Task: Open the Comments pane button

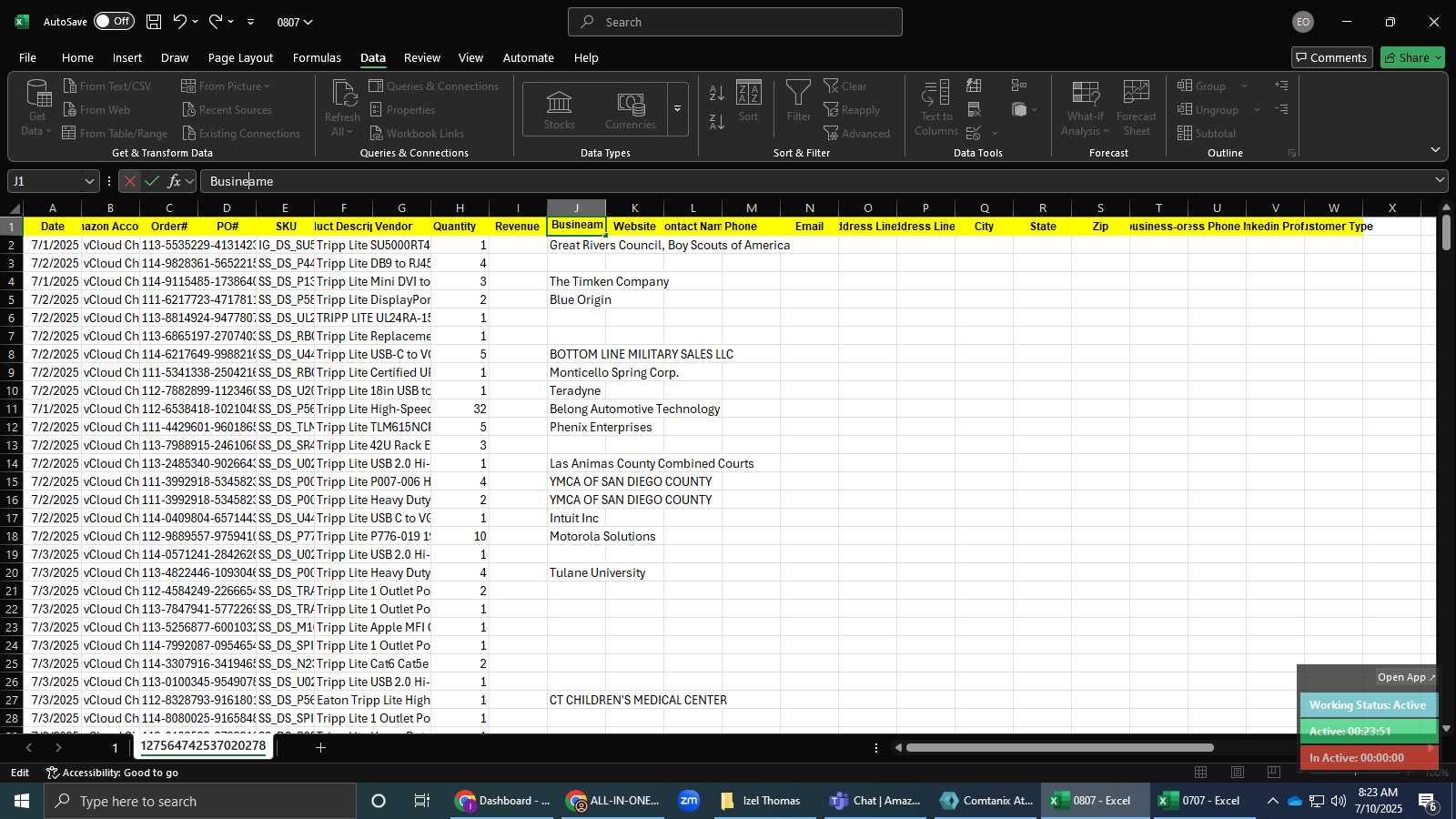Action: pyautogui.click(x=1332, y=57)
